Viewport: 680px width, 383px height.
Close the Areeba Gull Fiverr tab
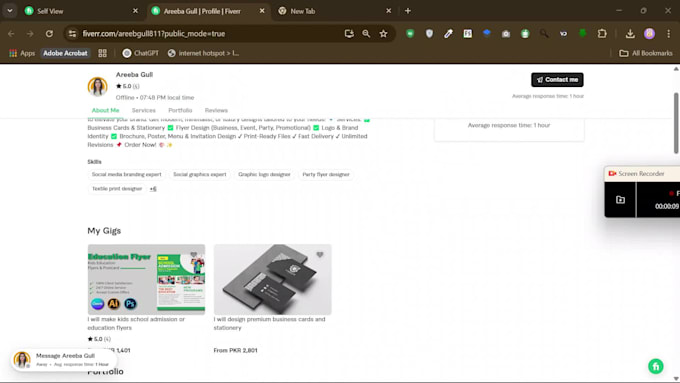[x=262, y=11]
